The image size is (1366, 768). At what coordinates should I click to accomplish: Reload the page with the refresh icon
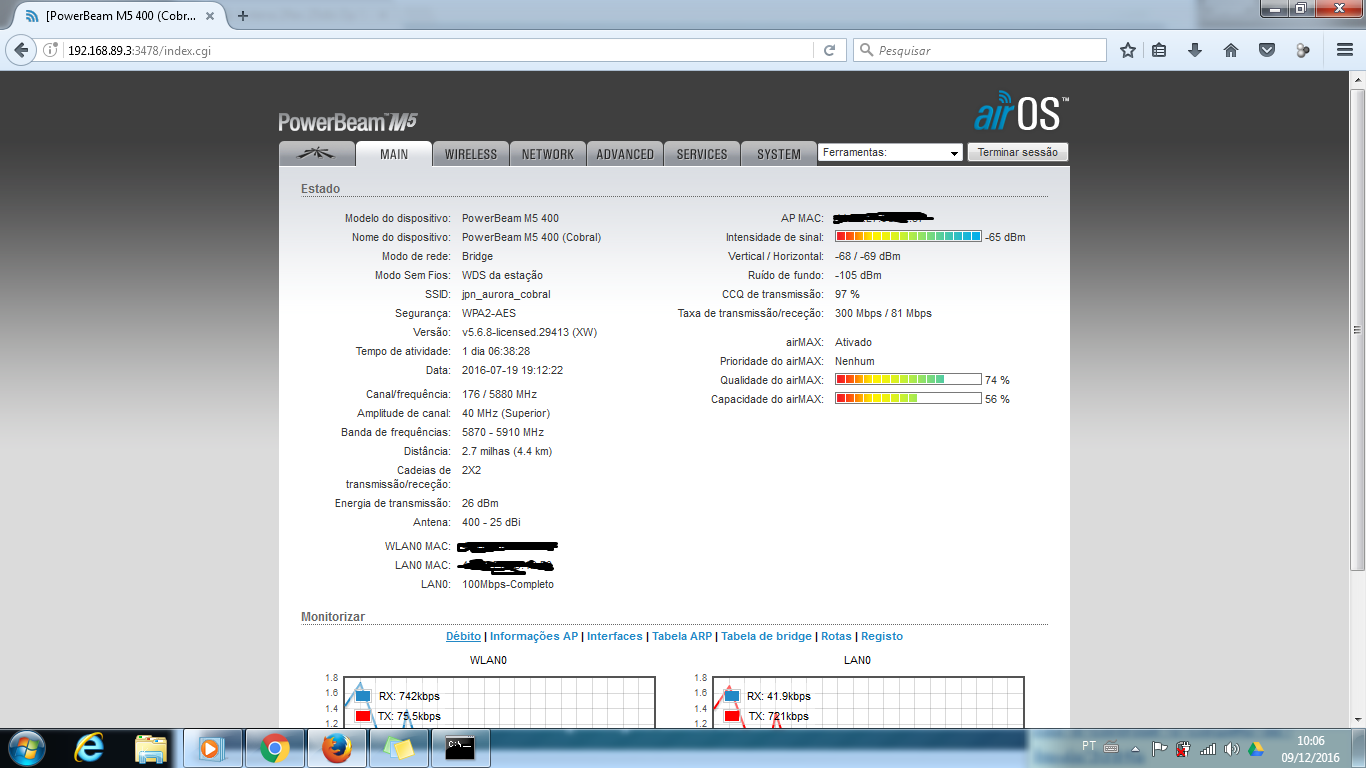(x=829, y=50)
